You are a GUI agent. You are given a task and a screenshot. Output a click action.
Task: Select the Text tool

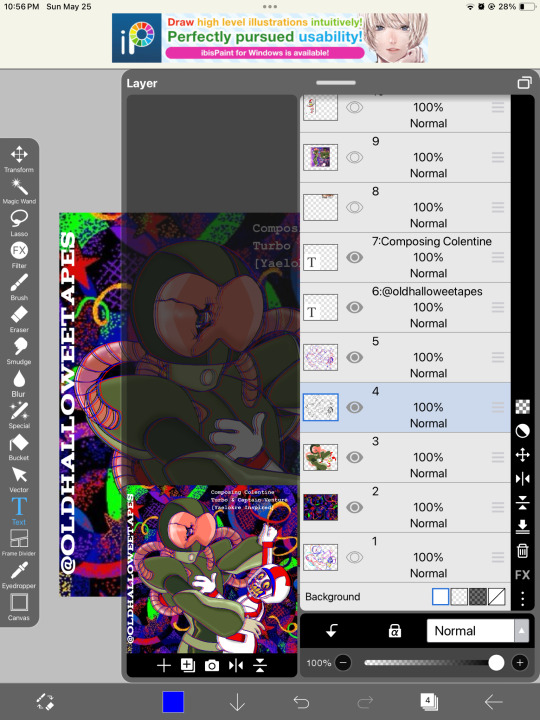[x=19, y=511]
